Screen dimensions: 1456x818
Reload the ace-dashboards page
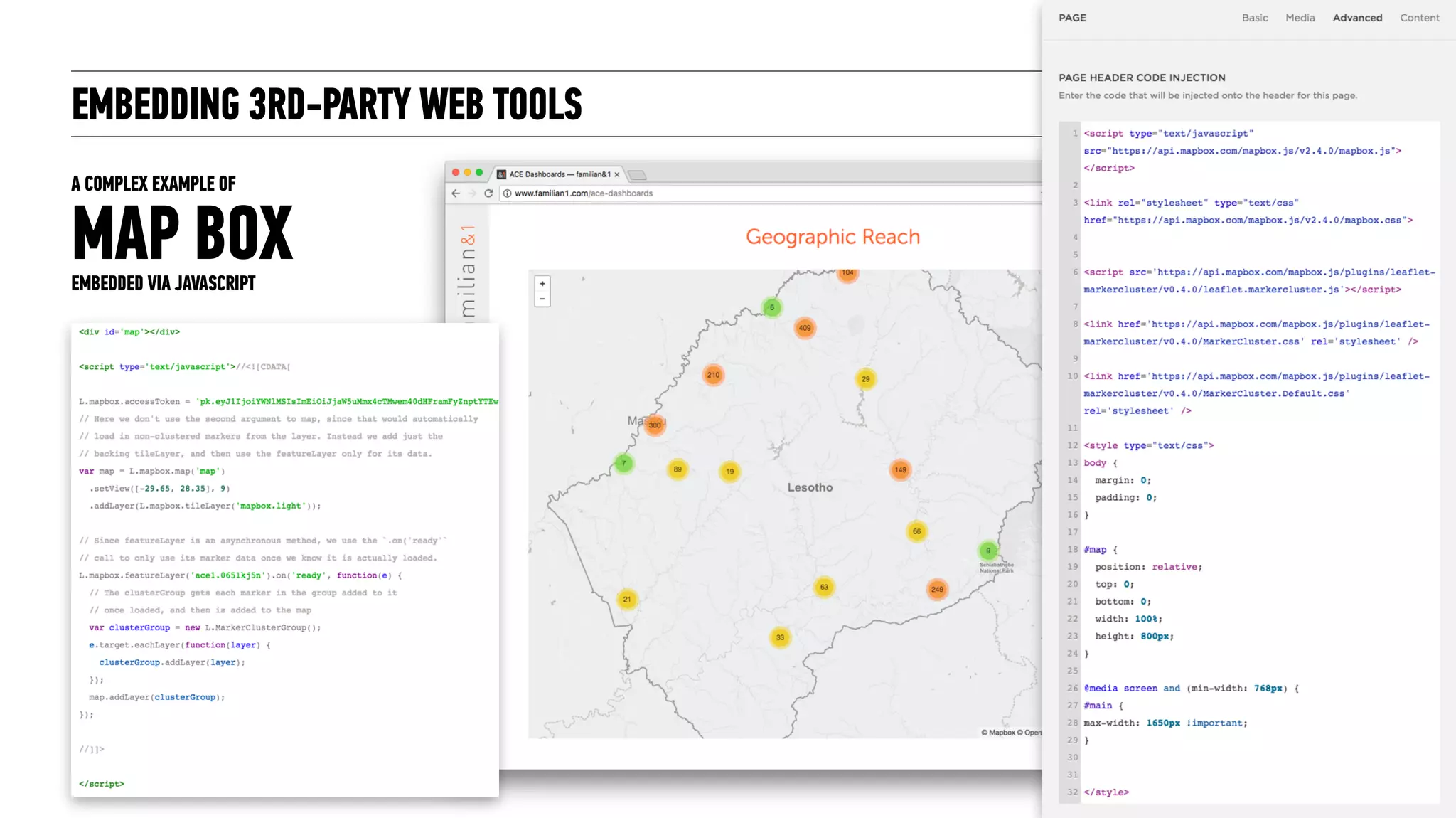click(x=488, y=193)
